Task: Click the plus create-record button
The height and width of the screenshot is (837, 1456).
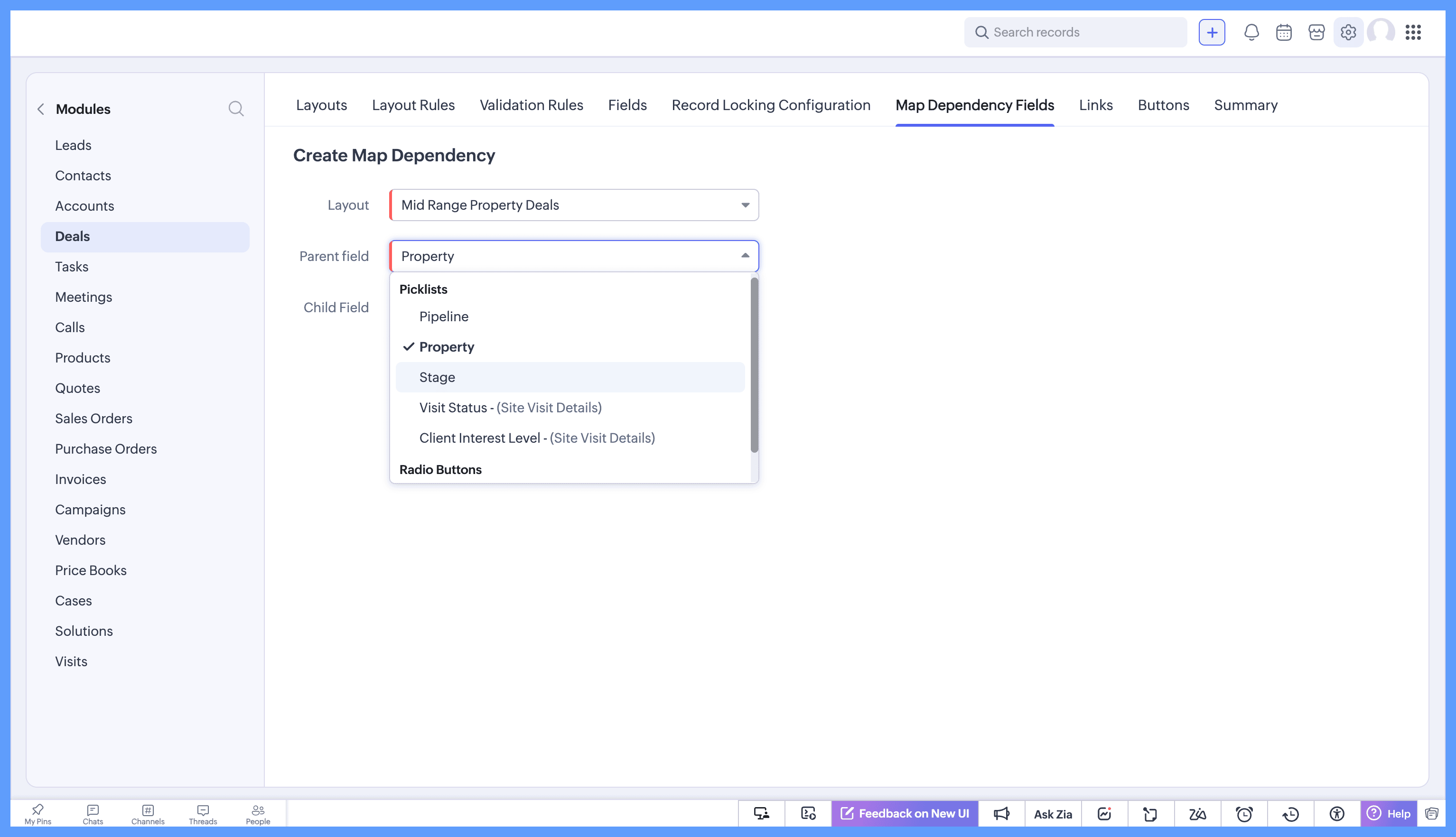Action: (x=1212, y=32)
